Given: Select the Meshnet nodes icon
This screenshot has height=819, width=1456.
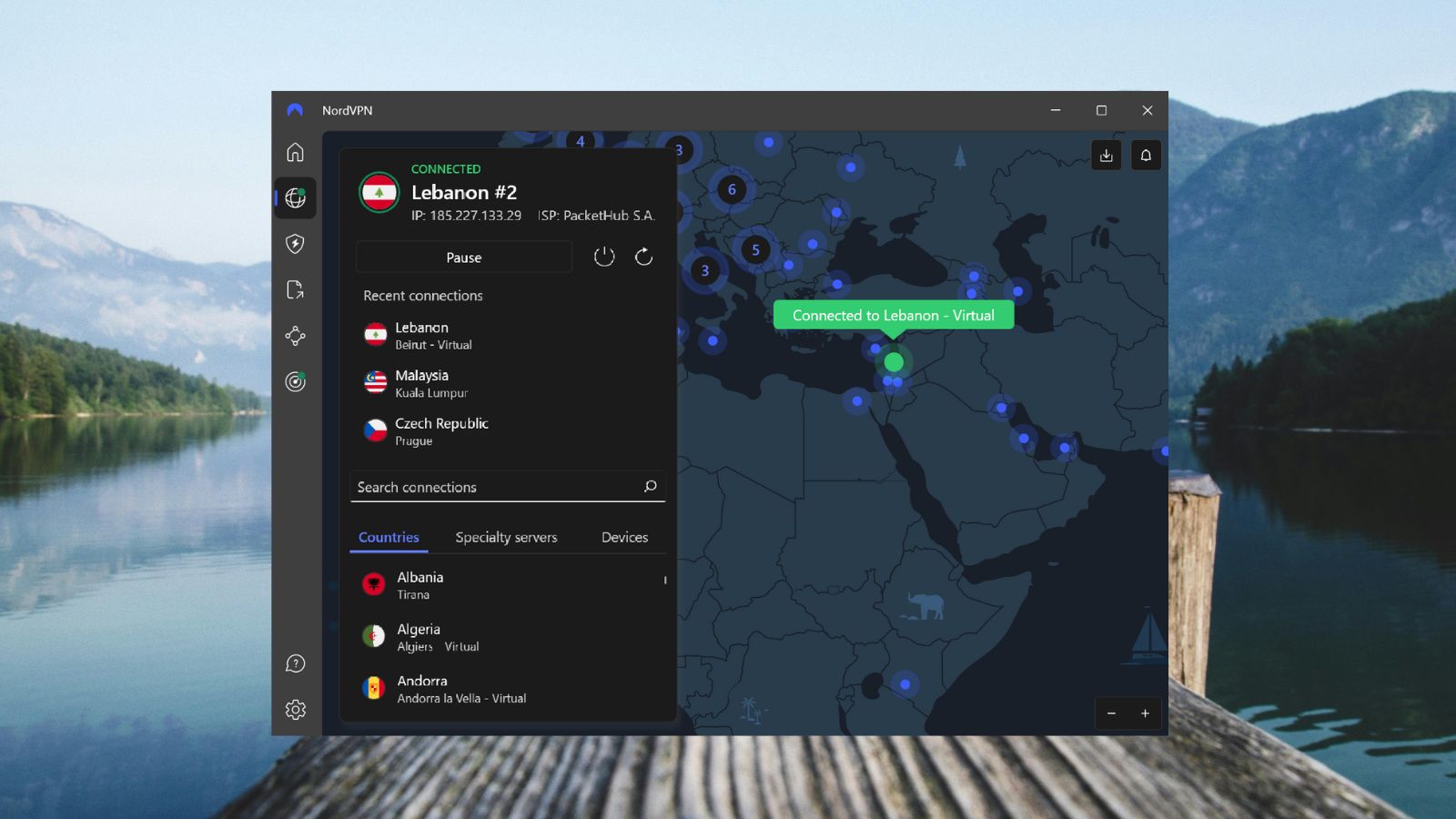Looking at the screenshot, I should coord(295,336).
